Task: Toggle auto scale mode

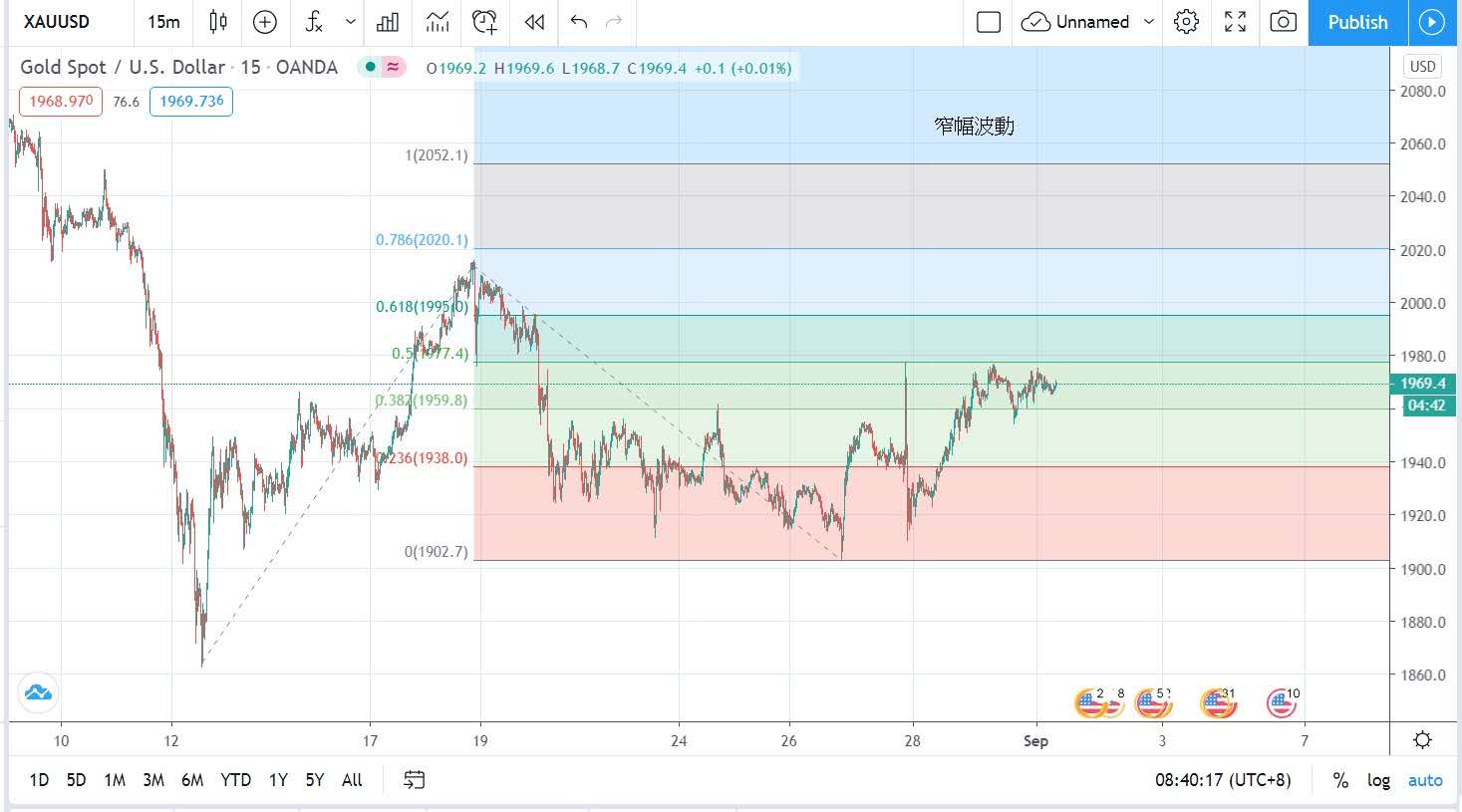Action: 1425,780
